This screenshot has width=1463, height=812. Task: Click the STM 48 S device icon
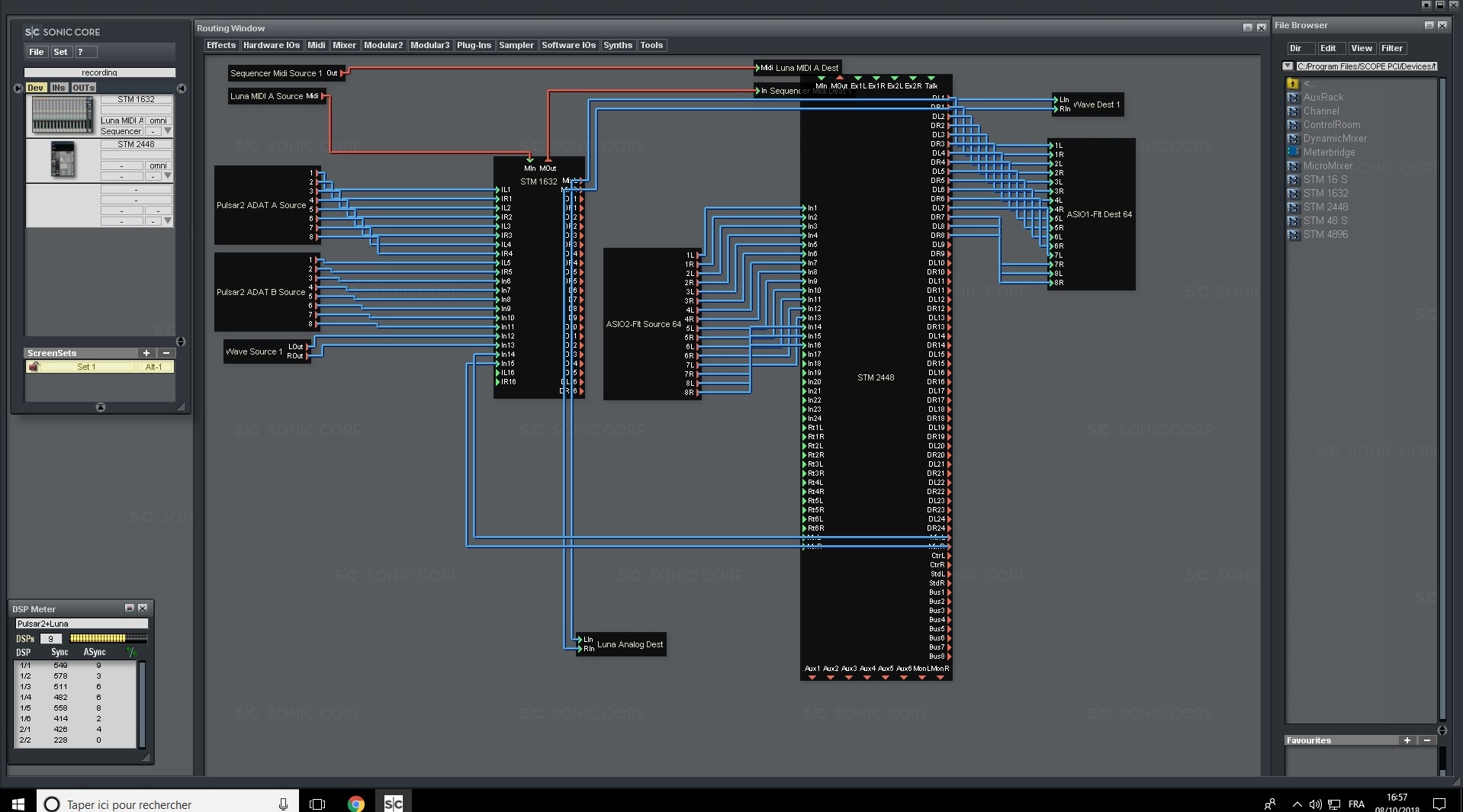(x=1293, y=221)
